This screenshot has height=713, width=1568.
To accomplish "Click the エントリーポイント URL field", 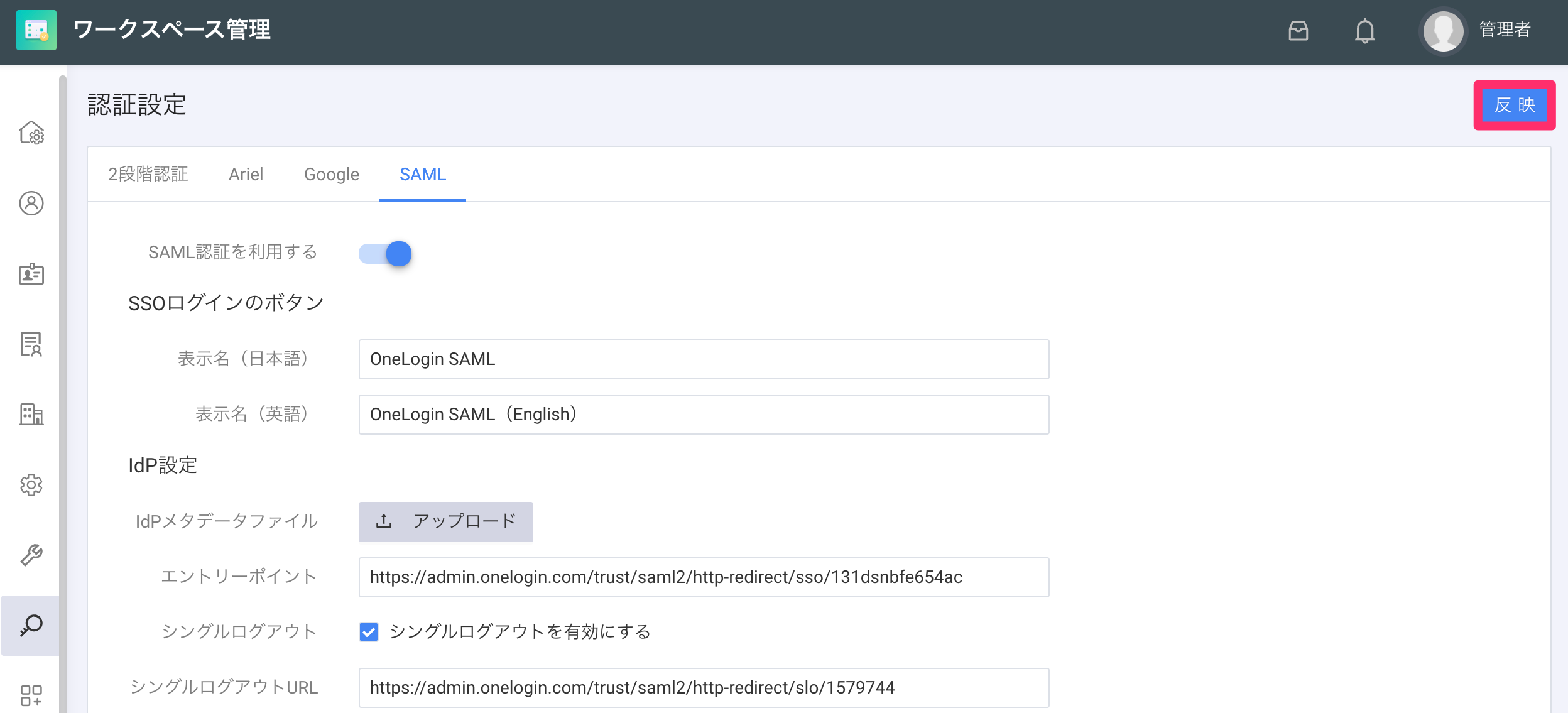I will pos(704,577).
